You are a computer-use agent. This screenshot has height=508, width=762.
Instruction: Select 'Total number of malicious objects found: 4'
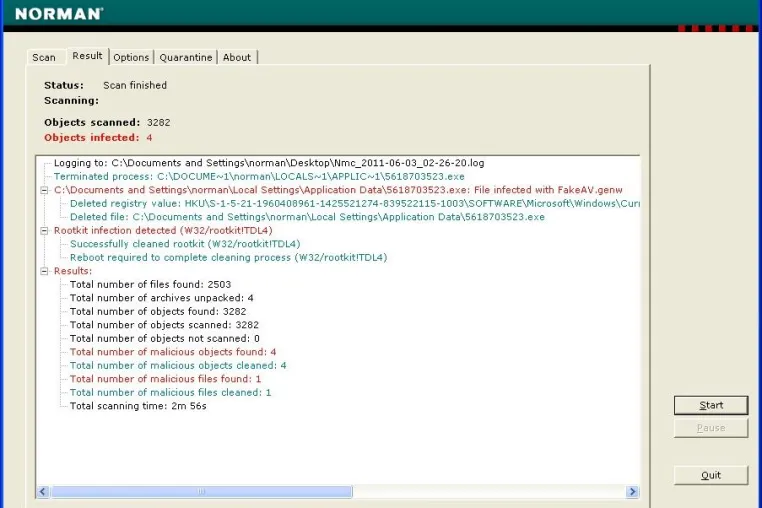pos(173,352)
